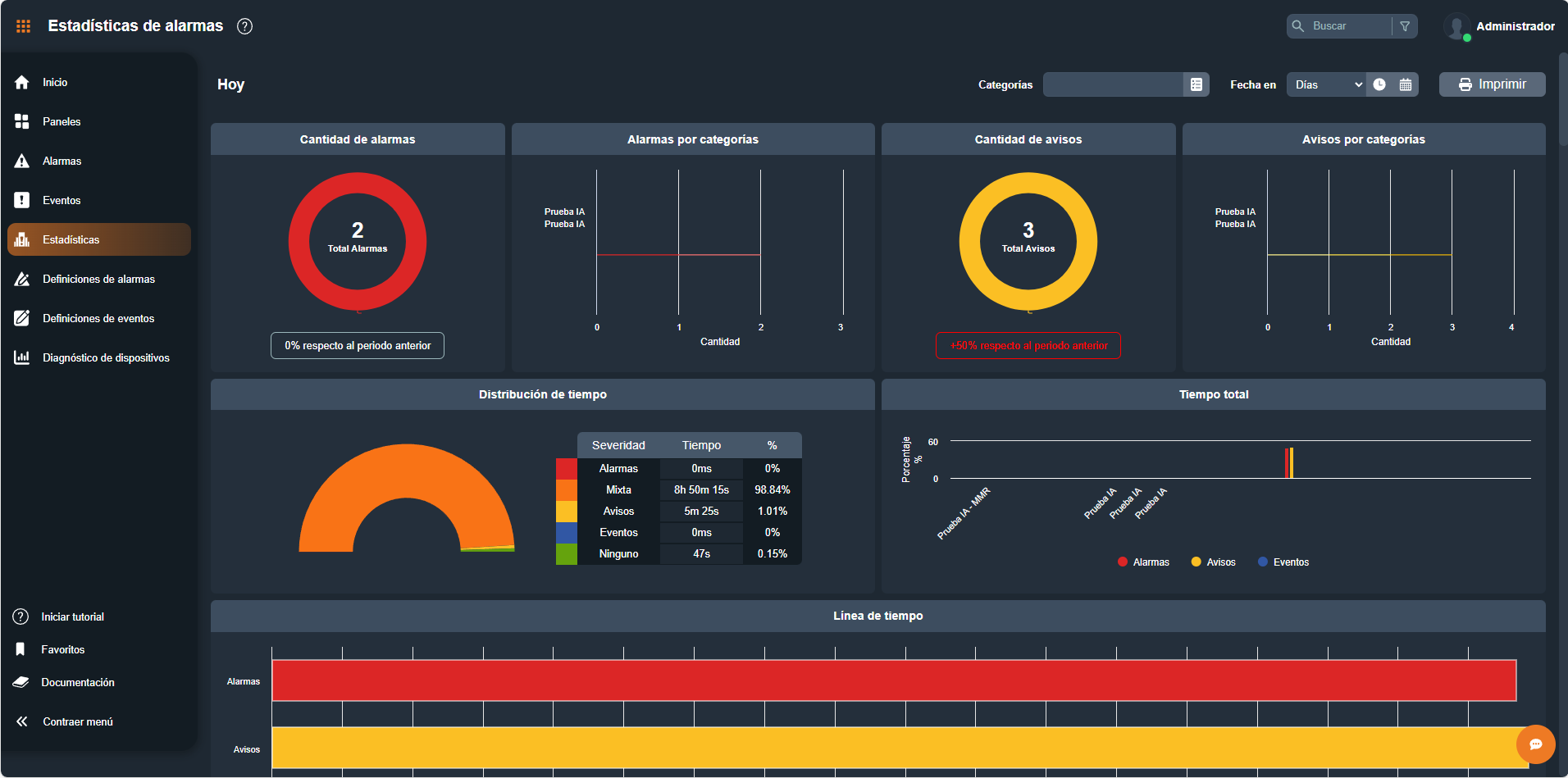Screen dimensions: 1568x778
Task: Toggle Alarmas series in chart legend
Action: (x=1143, y=562)
